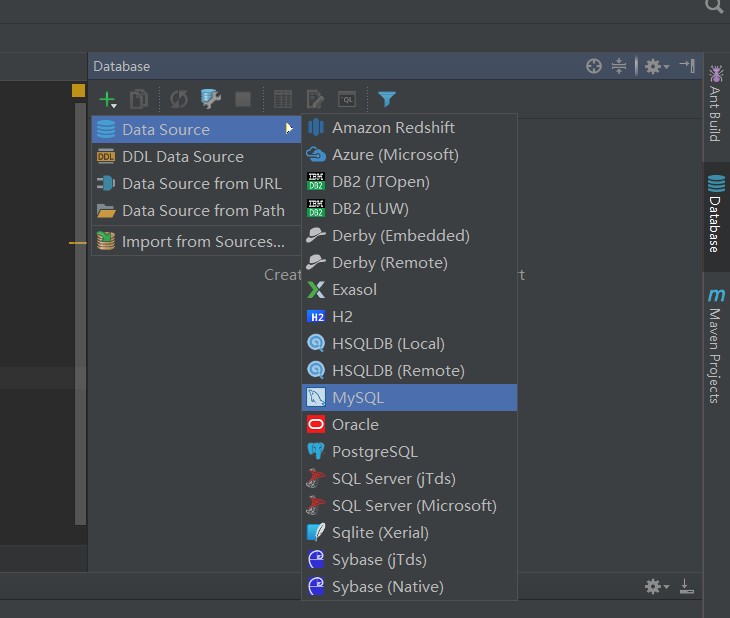Click the Collapse All icon
Screen dimensions: 730x618
[619, 66]
